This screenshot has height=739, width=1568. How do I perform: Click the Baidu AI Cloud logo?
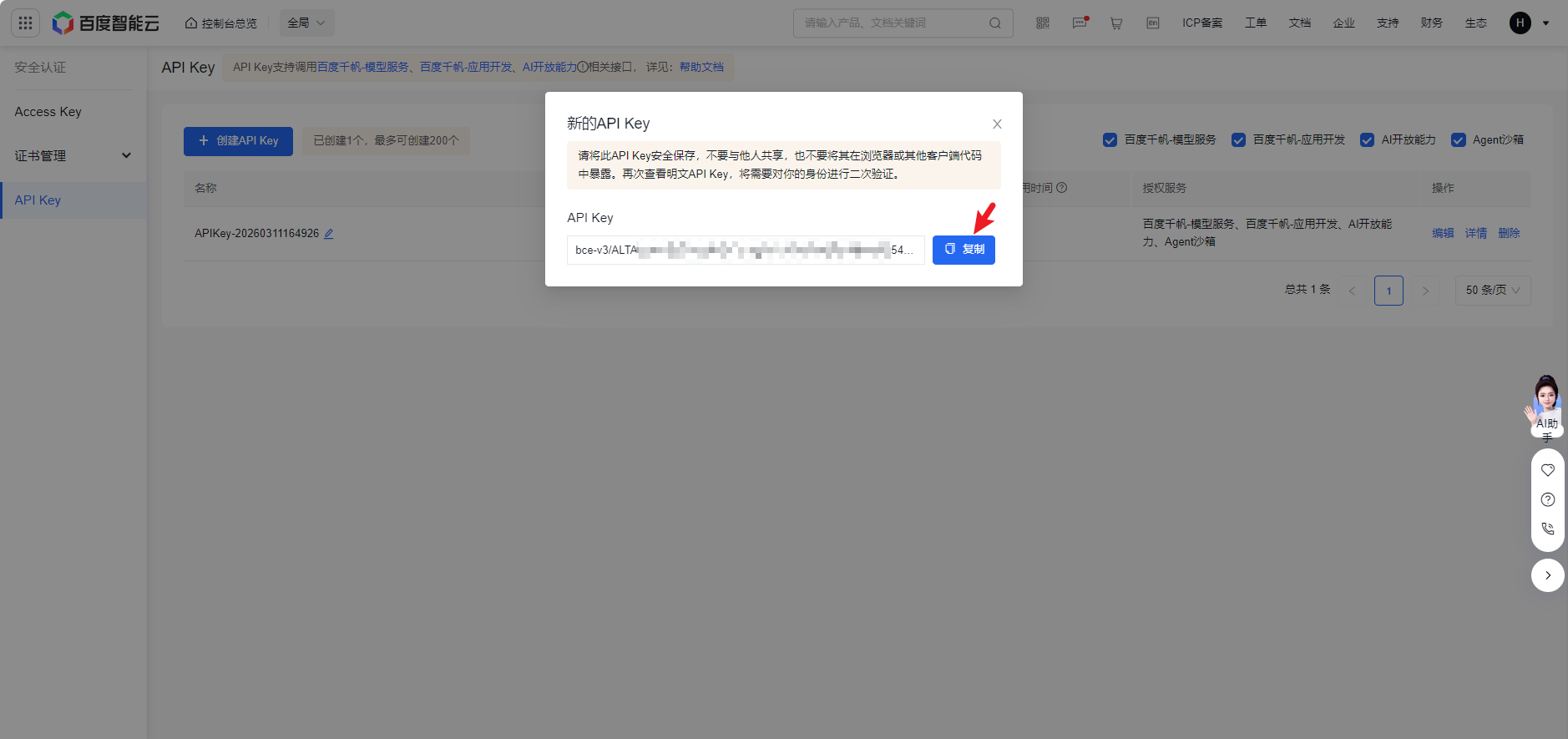pos(105,23)
